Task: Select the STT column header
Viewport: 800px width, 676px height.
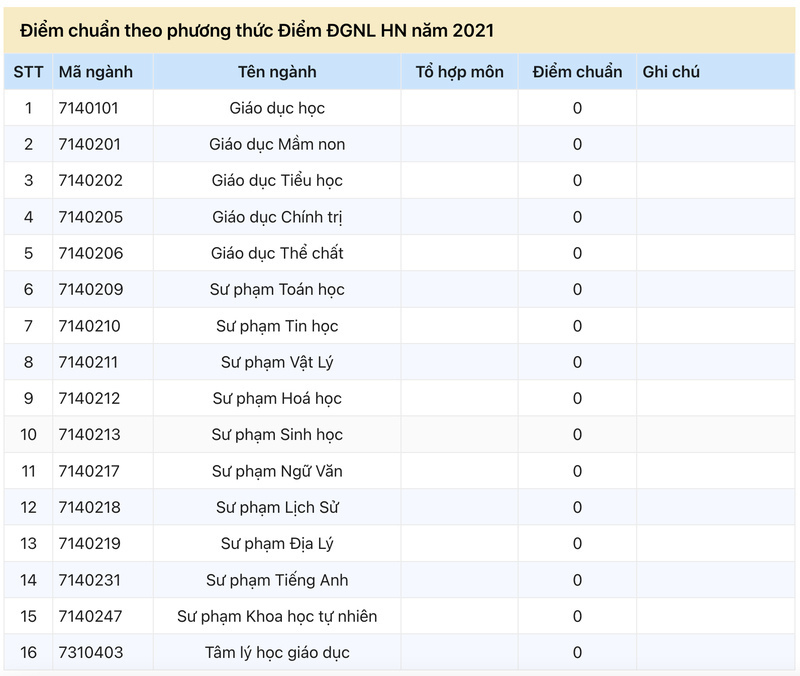Action: point(29,72)
